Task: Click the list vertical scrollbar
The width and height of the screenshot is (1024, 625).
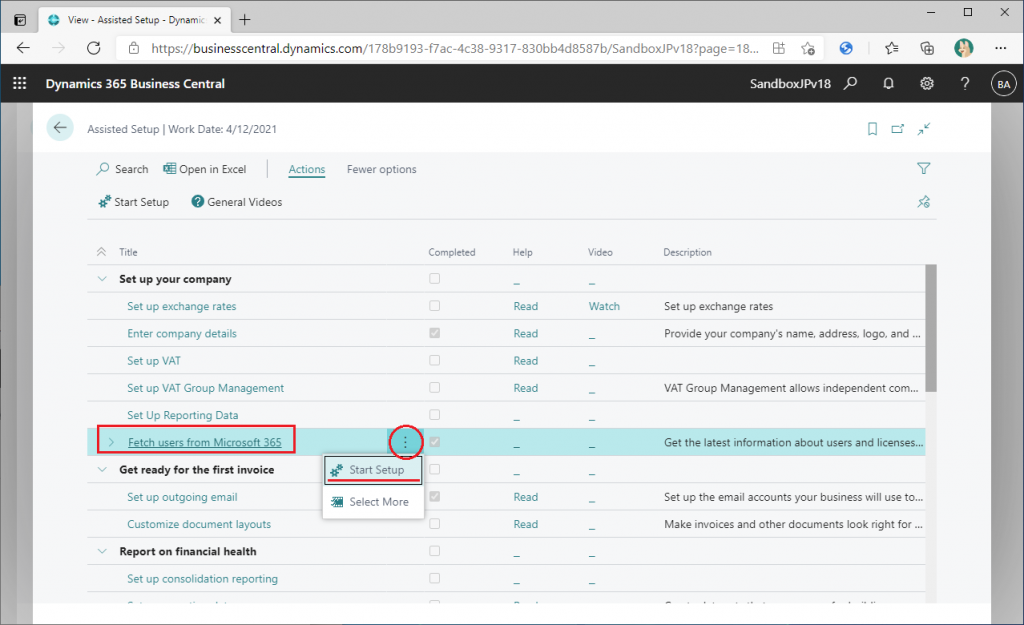Action: pos(931,328)
